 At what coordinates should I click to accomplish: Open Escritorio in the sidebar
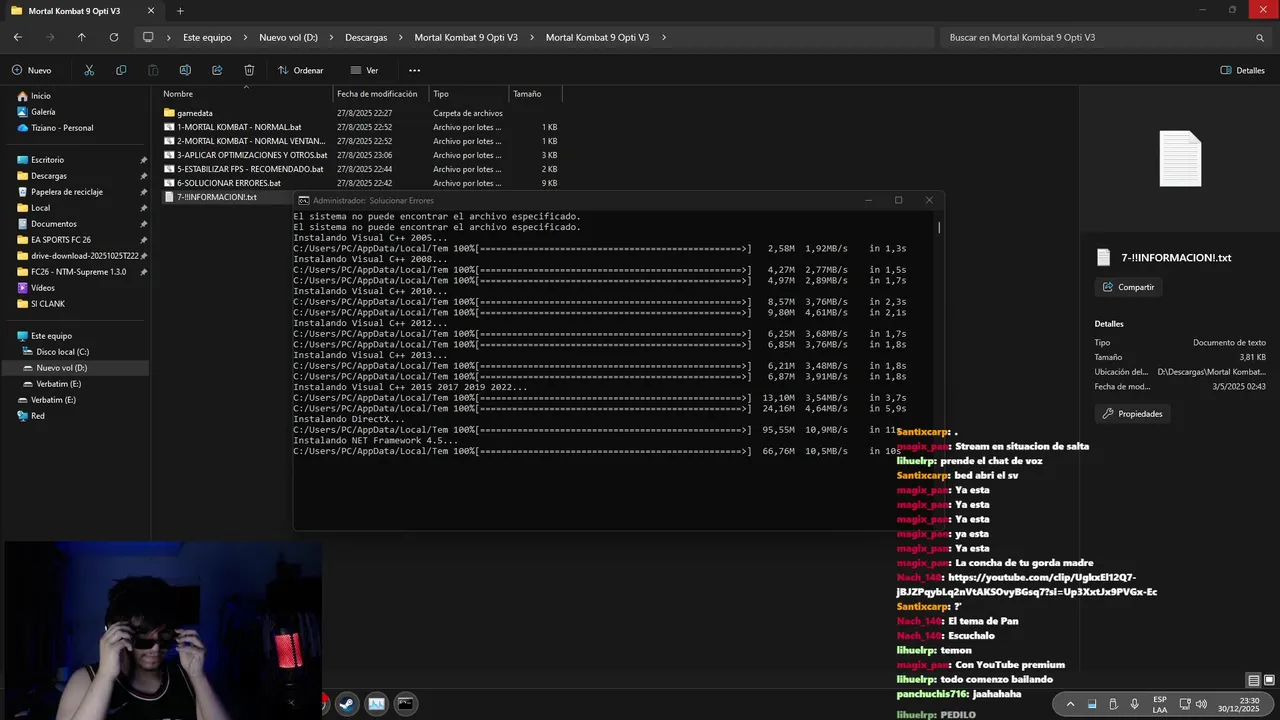[47, 160]
